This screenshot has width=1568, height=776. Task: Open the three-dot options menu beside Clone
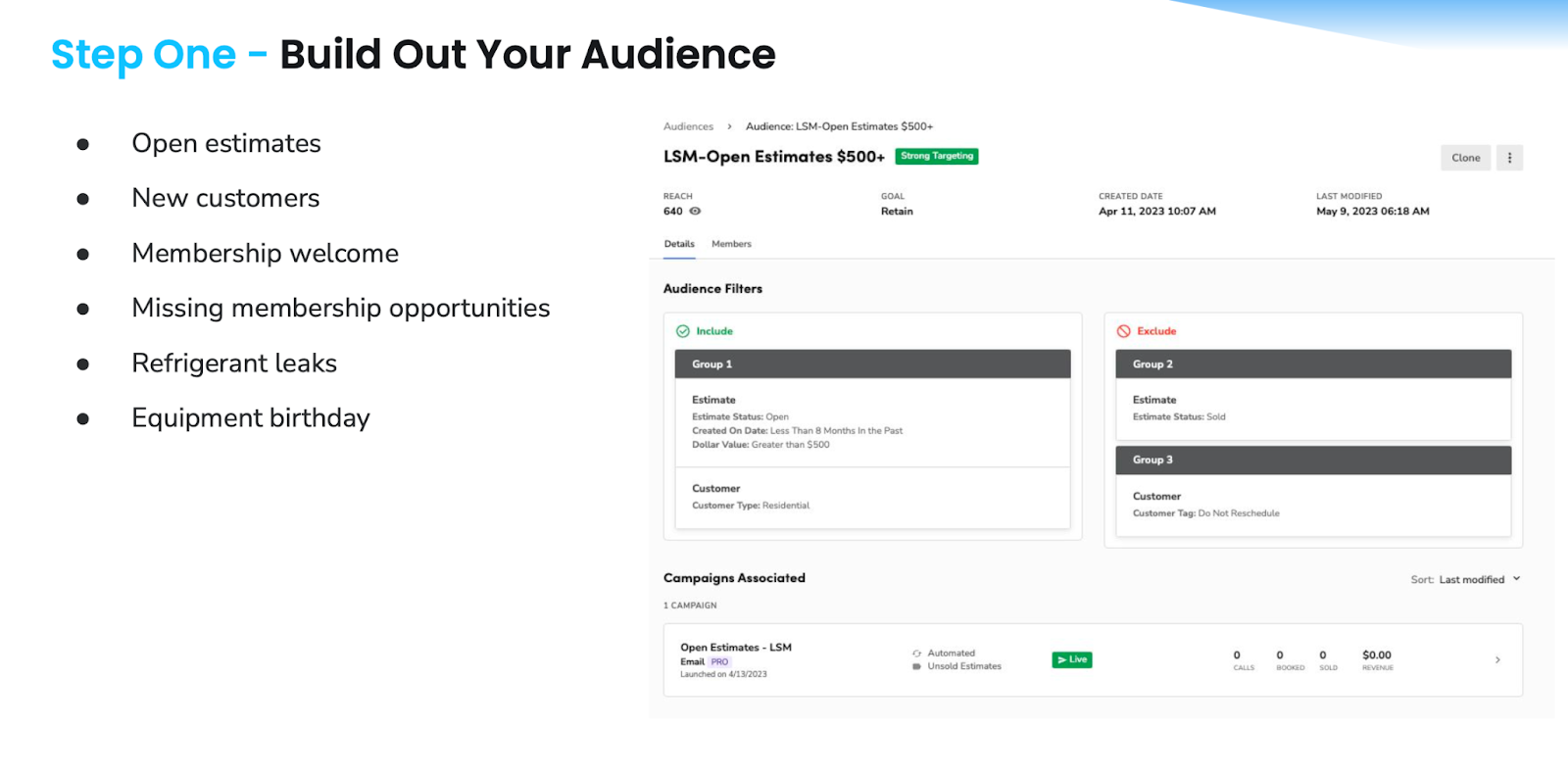point(1509,158)
